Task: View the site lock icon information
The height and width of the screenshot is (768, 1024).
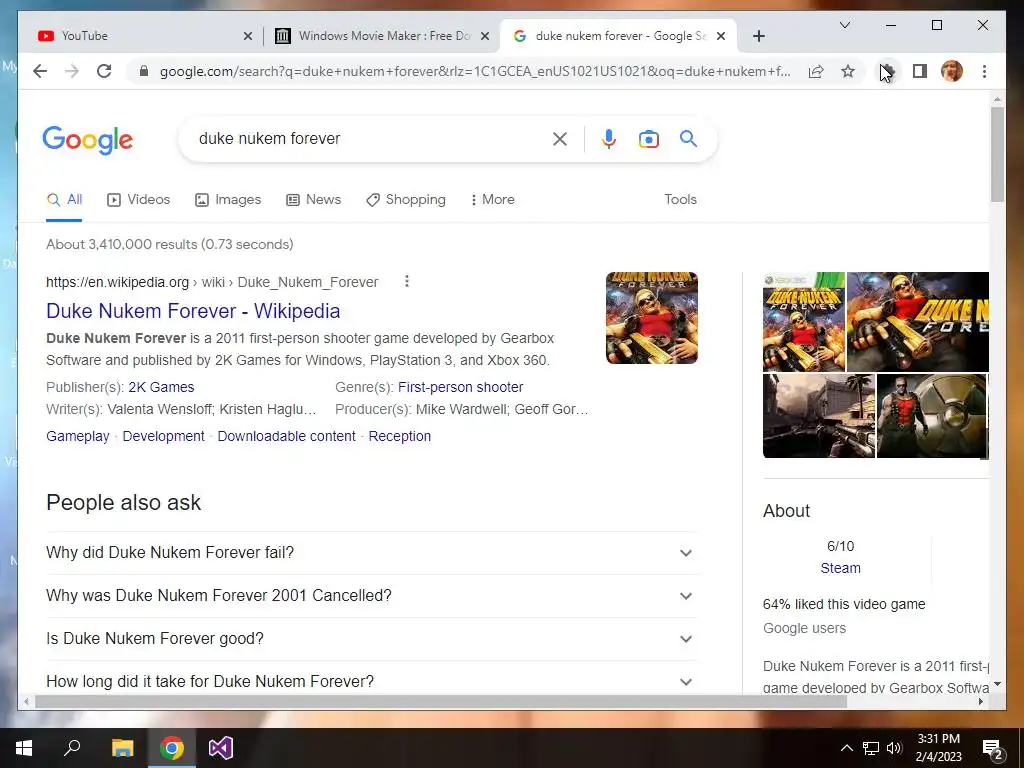Action: [144, 71]
